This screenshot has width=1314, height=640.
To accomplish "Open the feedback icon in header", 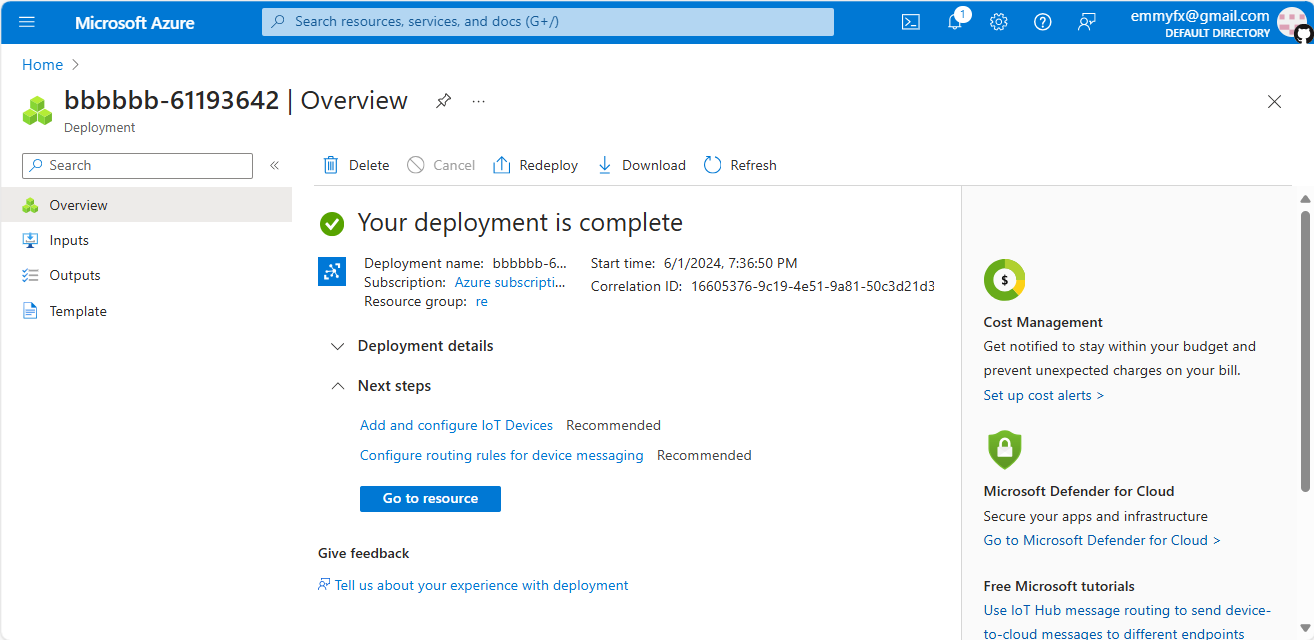I will pos(1086,22).
